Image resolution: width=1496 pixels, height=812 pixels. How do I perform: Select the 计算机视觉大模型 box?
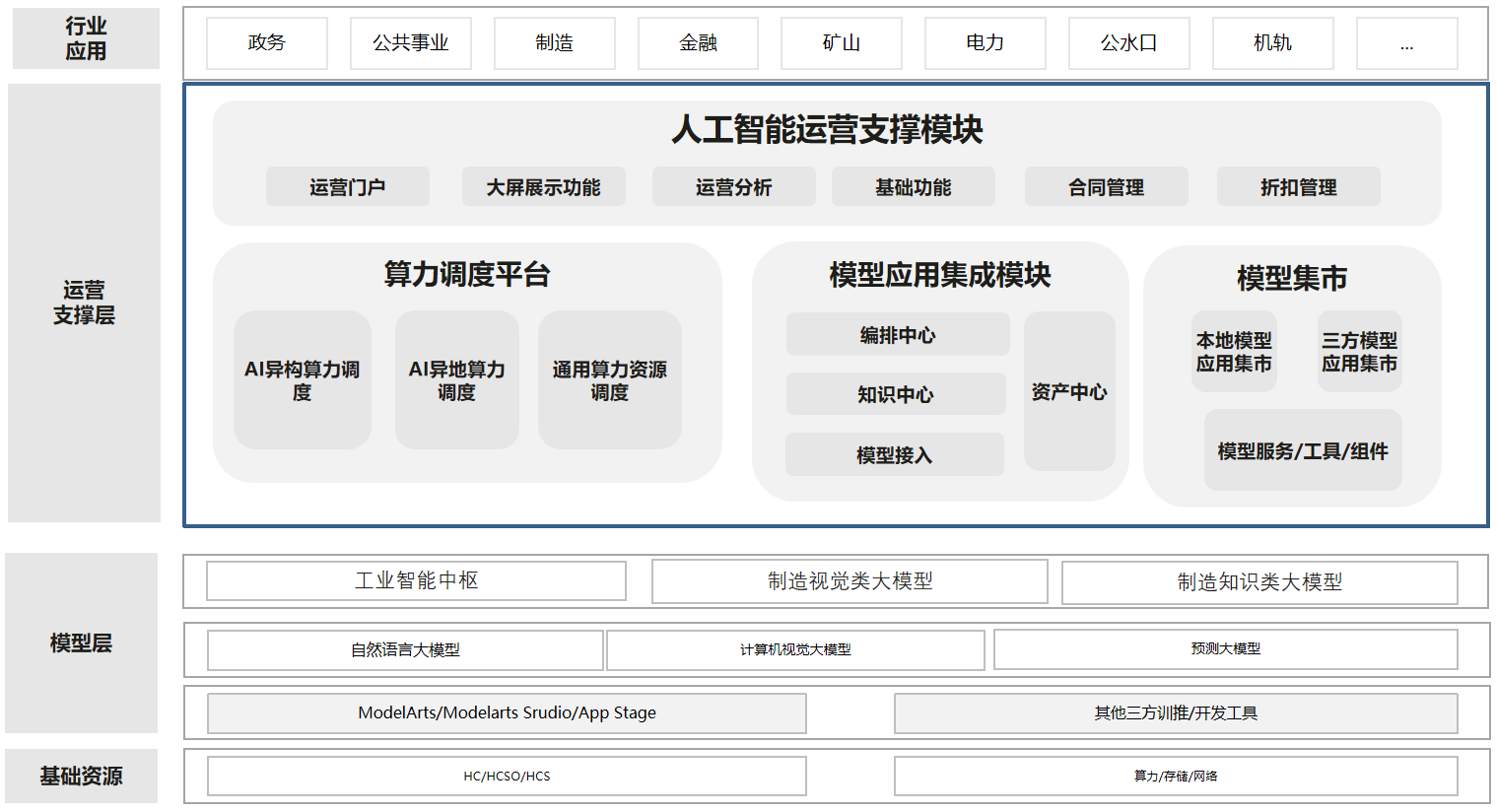point(795,650)
